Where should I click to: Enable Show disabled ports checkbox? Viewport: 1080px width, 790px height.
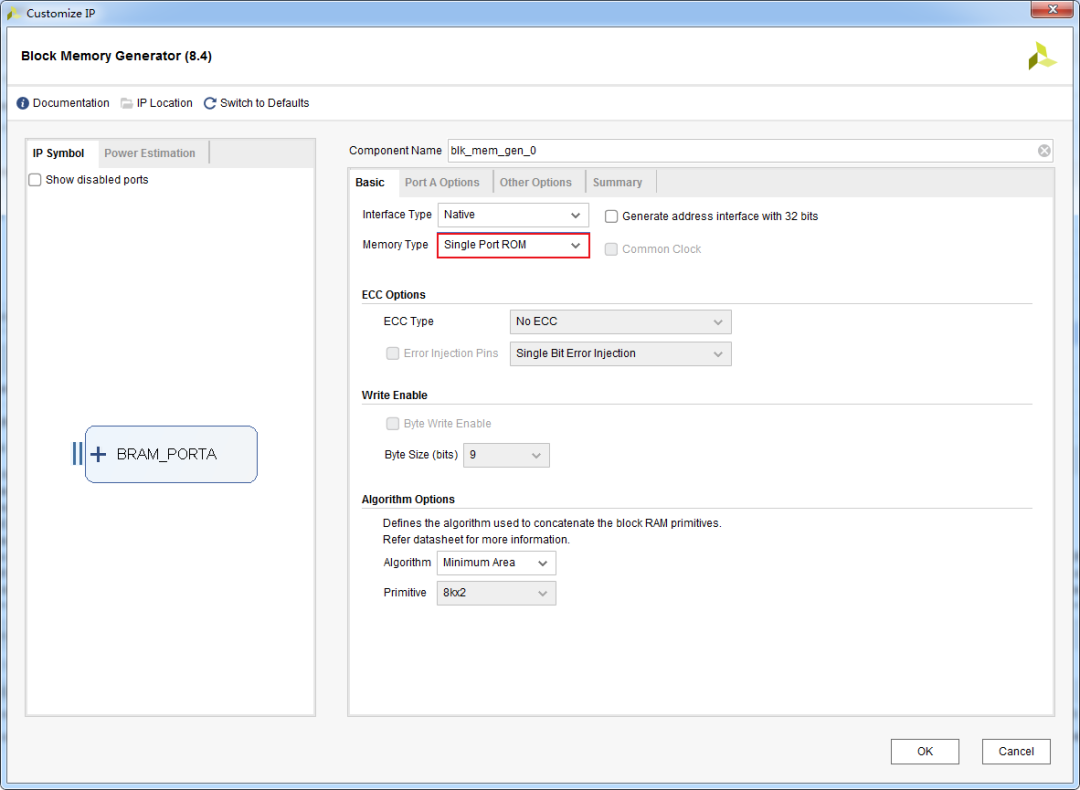coord(35,180)
